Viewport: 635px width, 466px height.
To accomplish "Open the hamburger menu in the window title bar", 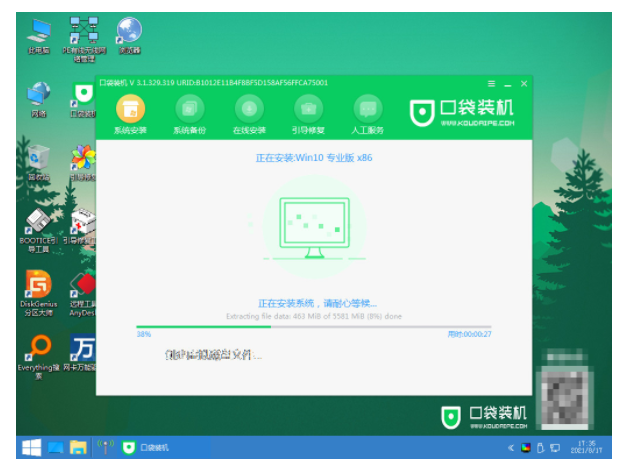I will pyautogui.click(x=491, y=84).
